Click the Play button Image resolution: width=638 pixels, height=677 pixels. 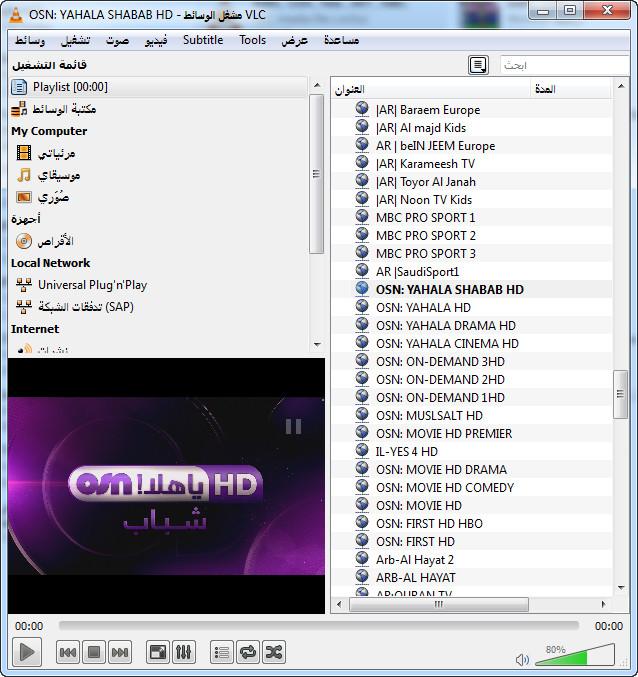pos(27,652)
